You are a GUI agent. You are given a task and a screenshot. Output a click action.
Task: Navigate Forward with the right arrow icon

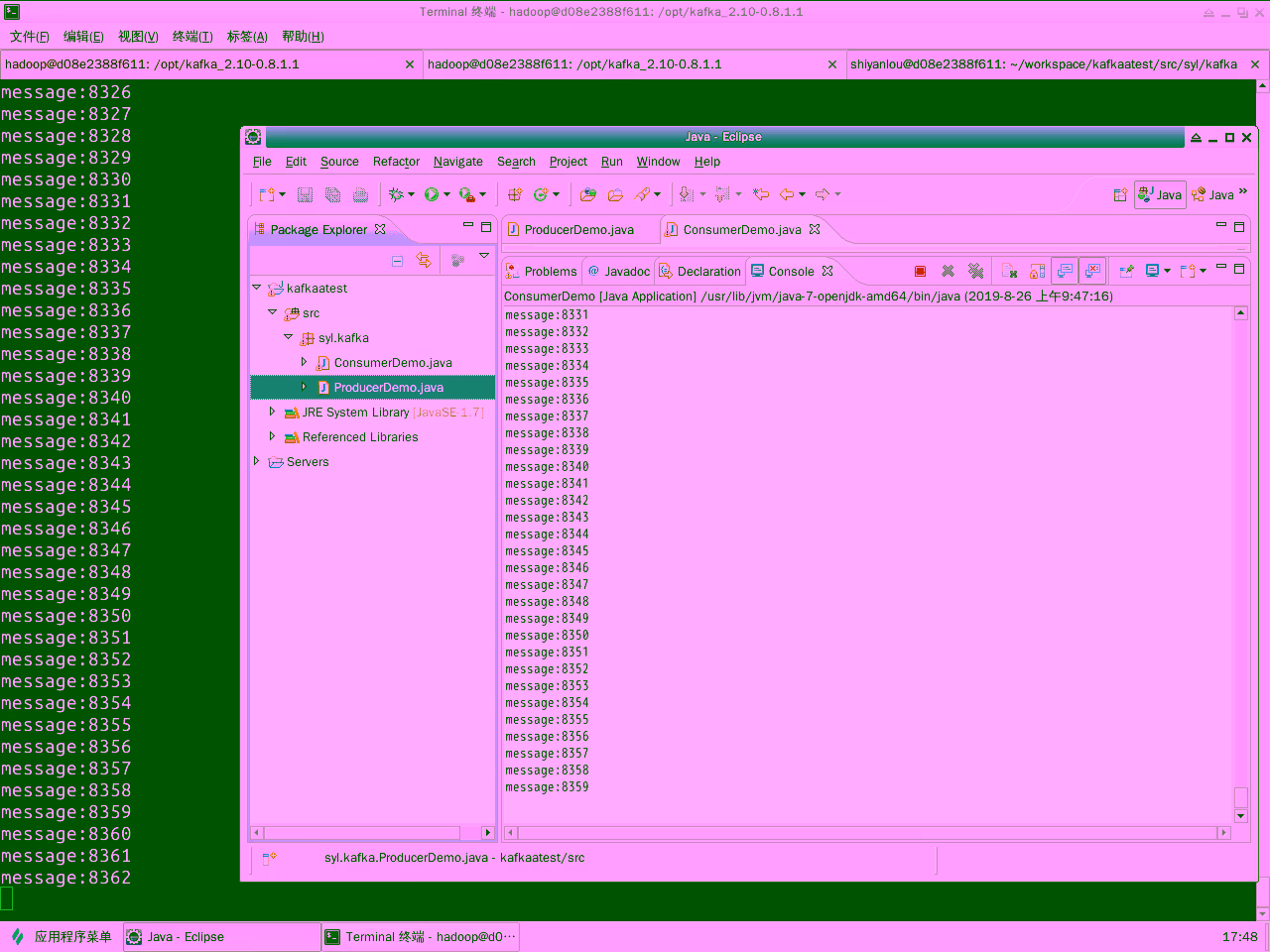[x=823, y=194]
